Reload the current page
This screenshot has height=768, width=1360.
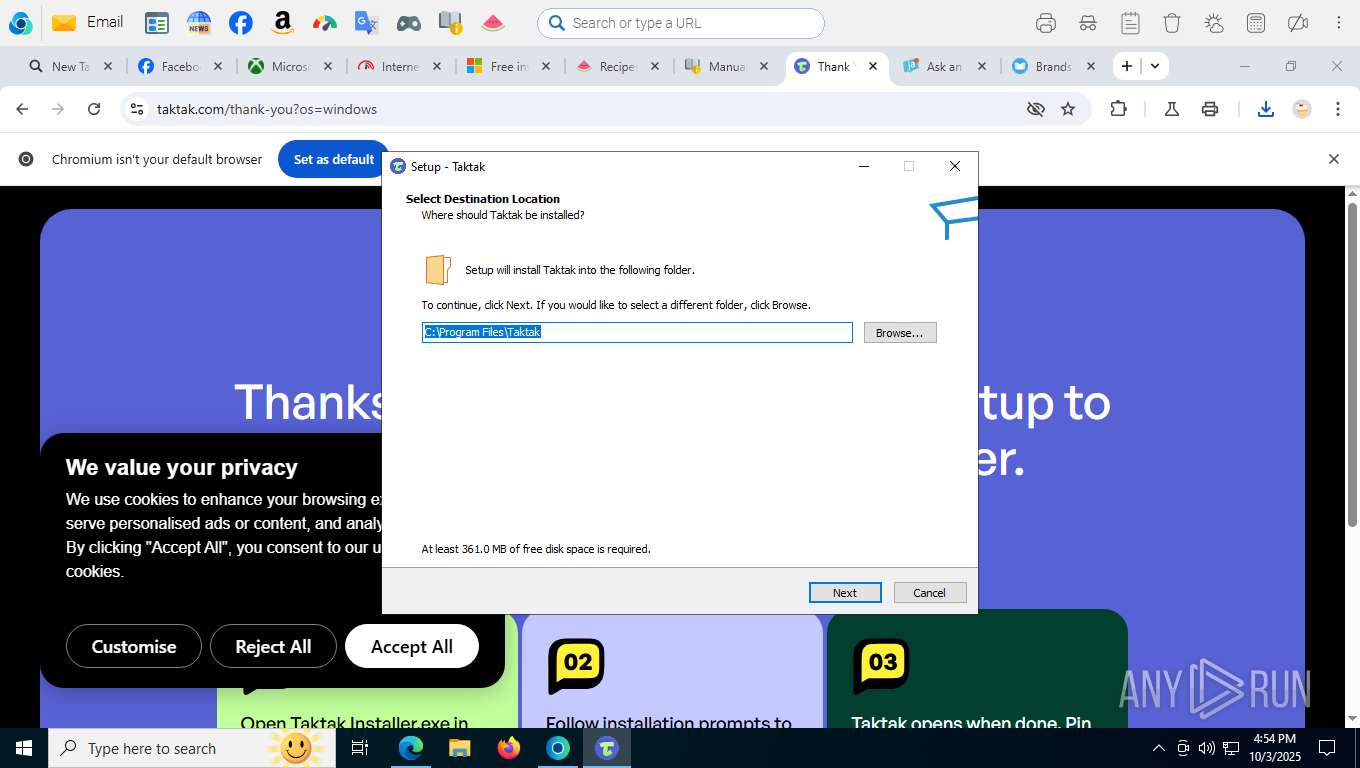[94, 109]
